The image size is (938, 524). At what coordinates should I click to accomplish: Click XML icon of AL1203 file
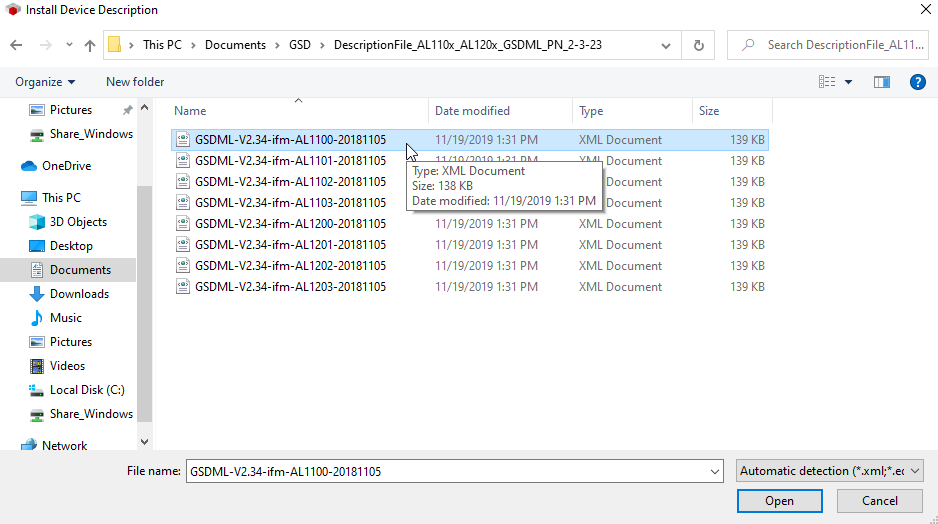pos(183,287)
